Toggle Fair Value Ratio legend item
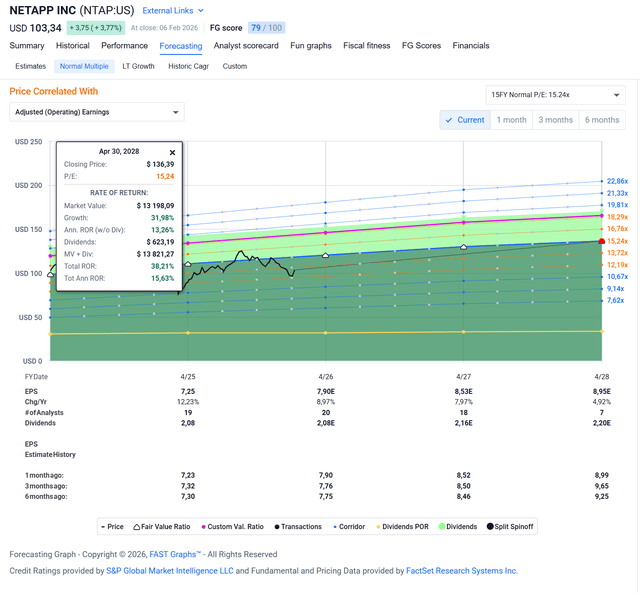The image size is (640, 593). coord(162,526)
